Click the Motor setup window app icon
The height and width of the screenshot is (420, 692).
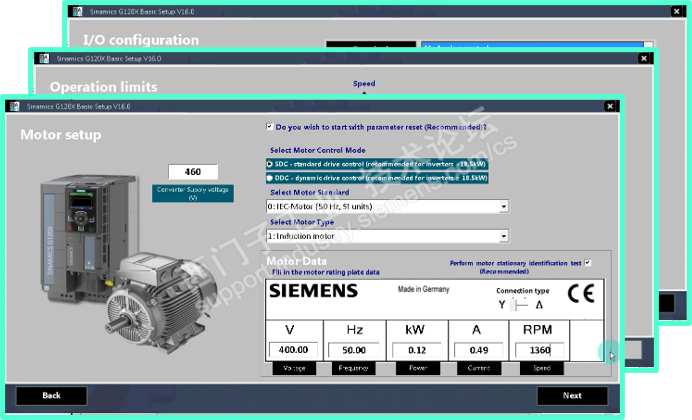pos(15,106)
